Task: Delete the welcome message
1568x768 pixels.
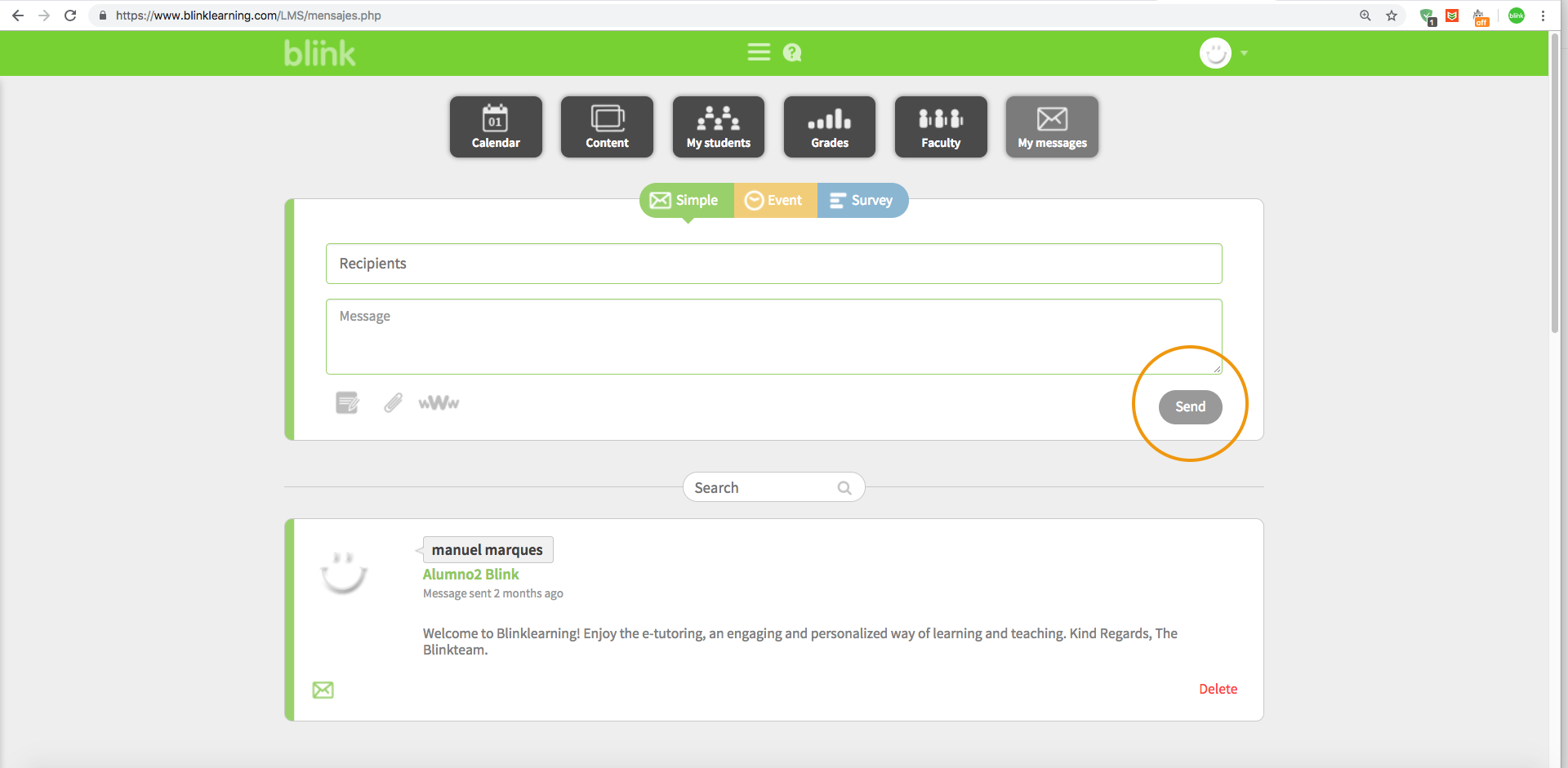Action: click(1218, 689)
